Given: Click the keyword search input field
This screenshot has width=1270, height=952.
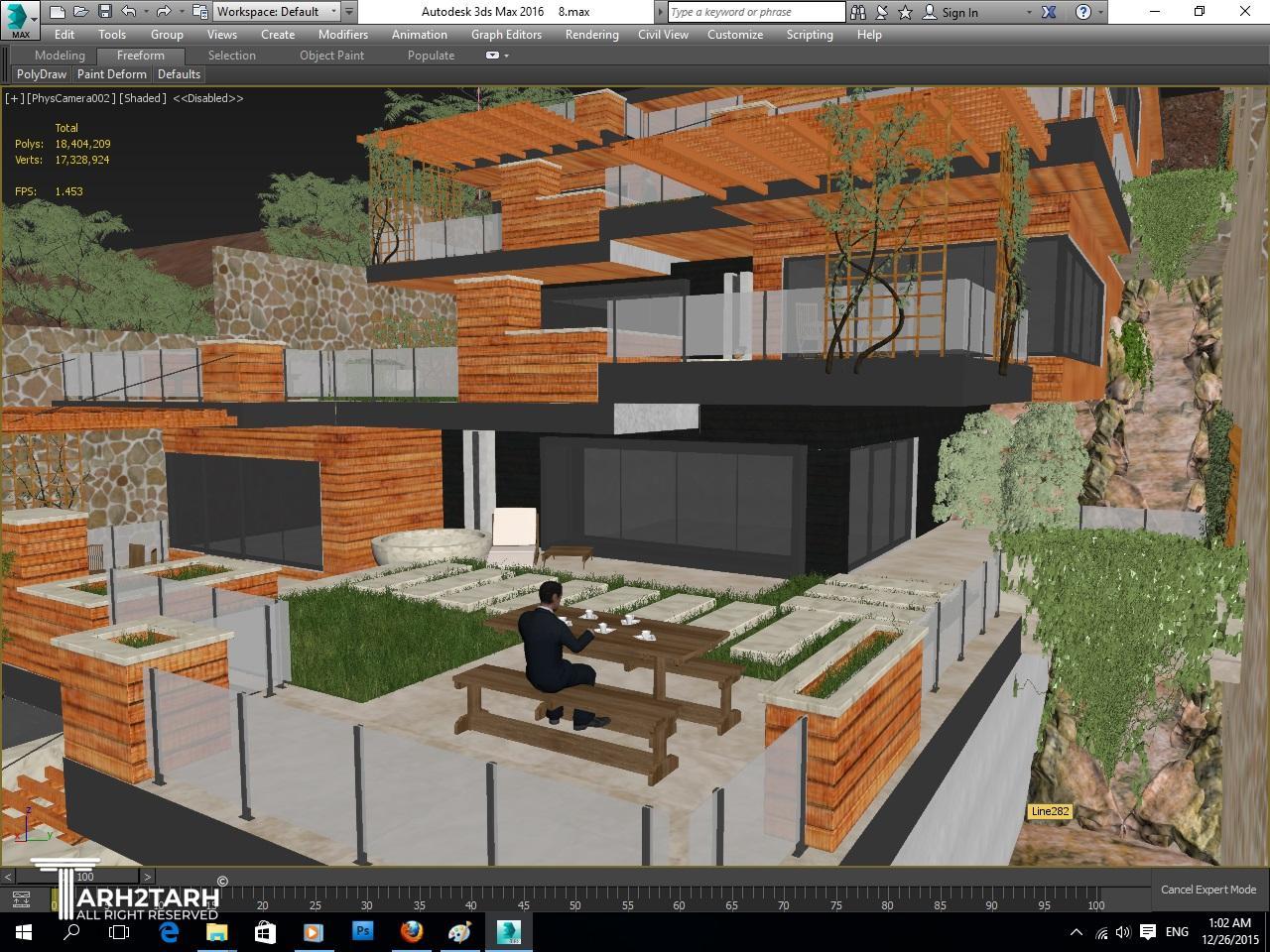Looking at the screenshot, I should 756,12.
